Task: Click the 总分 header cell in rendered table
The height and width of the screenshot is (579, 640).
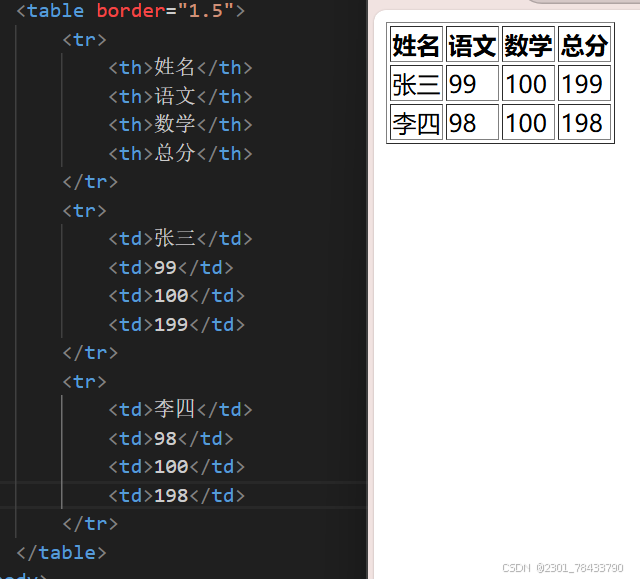Action: pyautogui.click(x=584, y=44)
